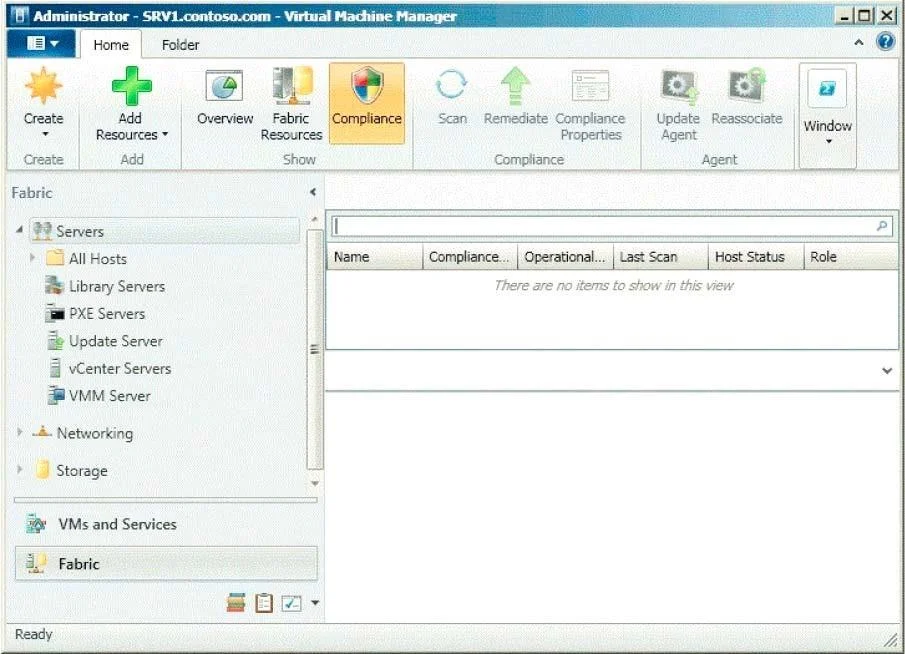Open the application menu button
905x654 pixels.
coord(42,43)
